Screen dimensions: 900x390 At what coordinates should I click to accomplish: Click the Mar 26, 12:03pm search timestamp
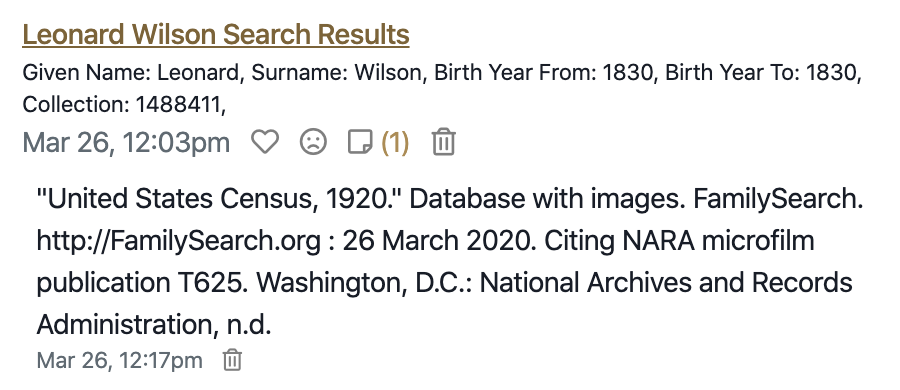[126, 142]
